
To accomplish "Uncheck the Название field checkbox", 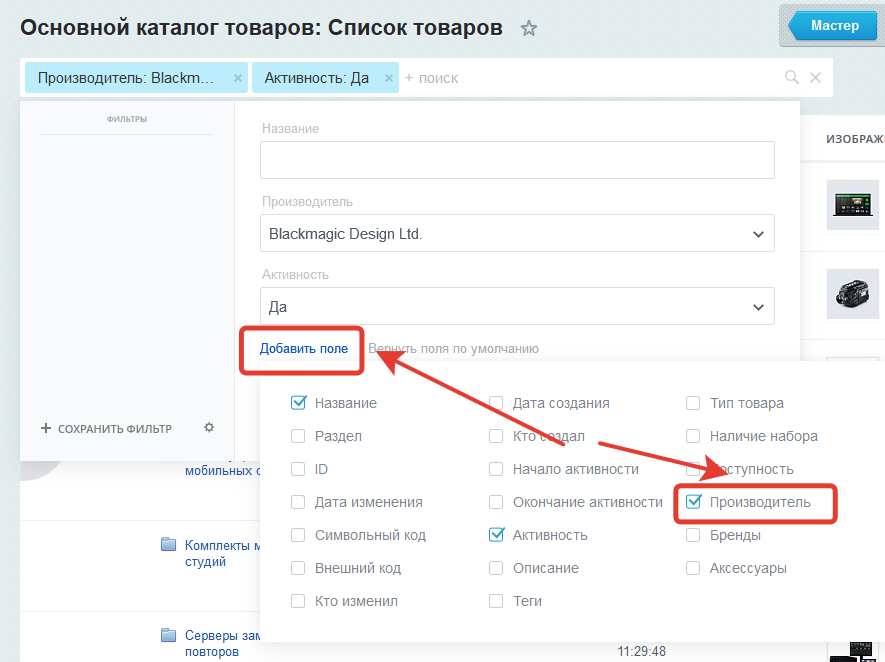I will [x=298, y=403].
